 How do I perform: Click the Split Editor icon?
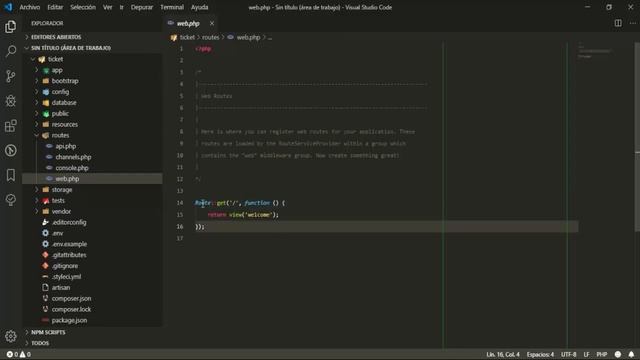[x=618, y=23]
